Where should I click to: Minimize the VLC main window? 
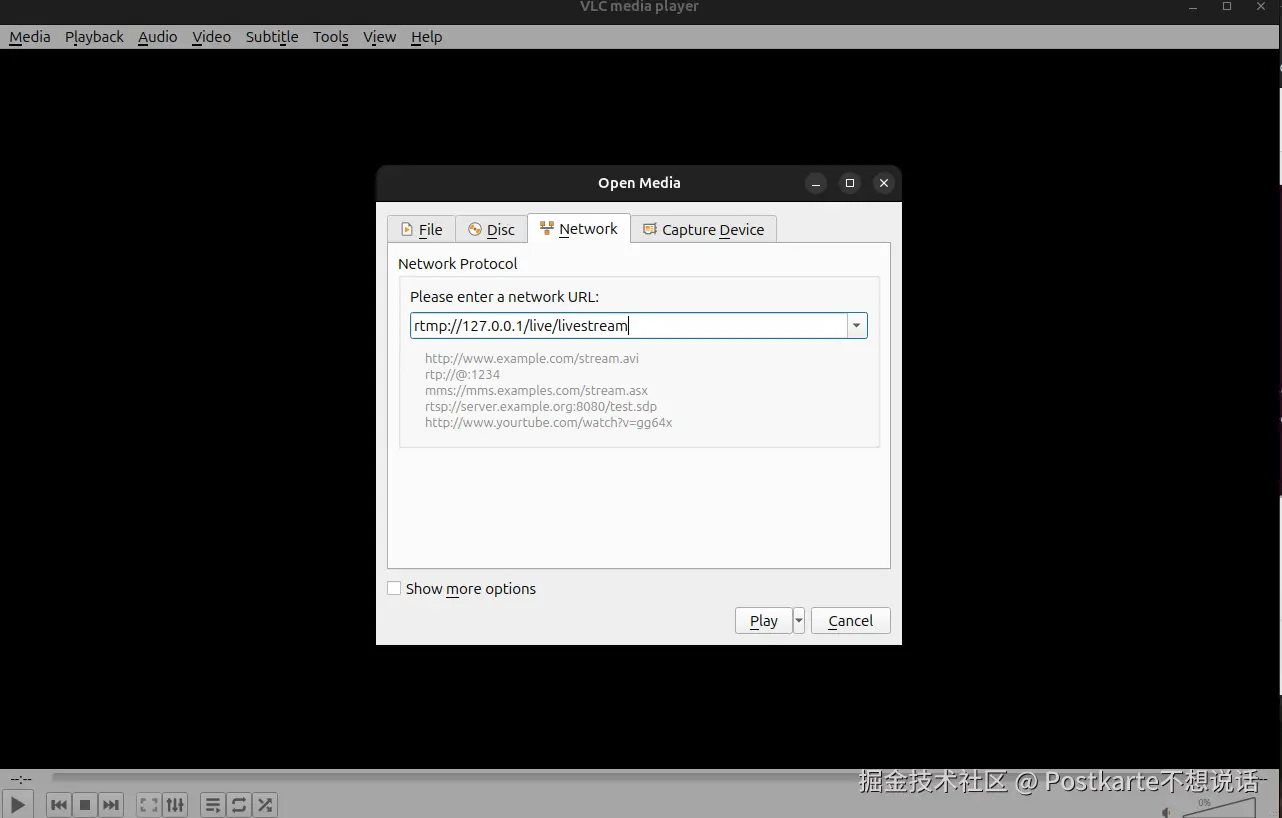[1194, 6]
